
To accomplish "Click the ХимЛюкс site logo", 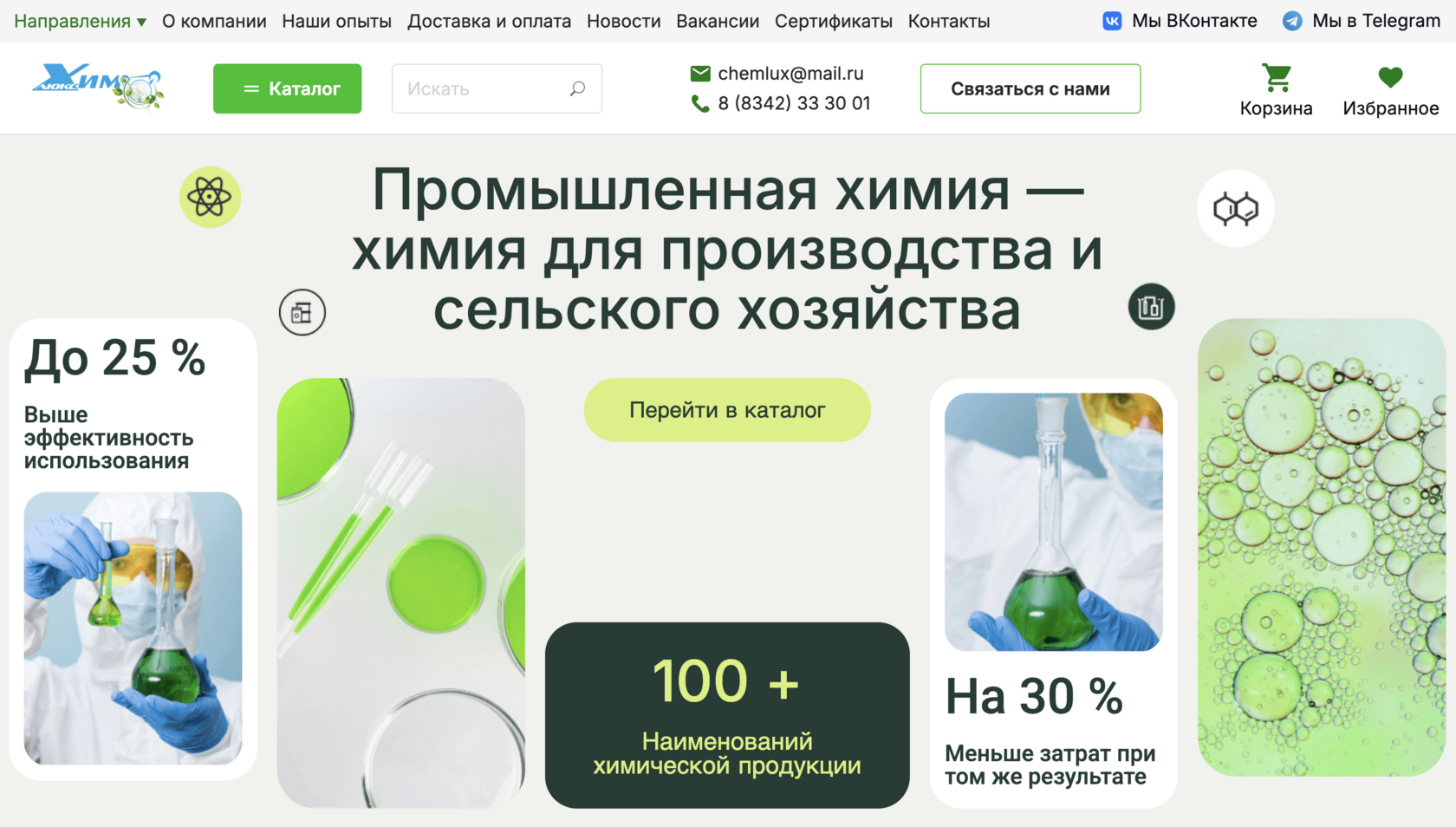I will [98, 88].
